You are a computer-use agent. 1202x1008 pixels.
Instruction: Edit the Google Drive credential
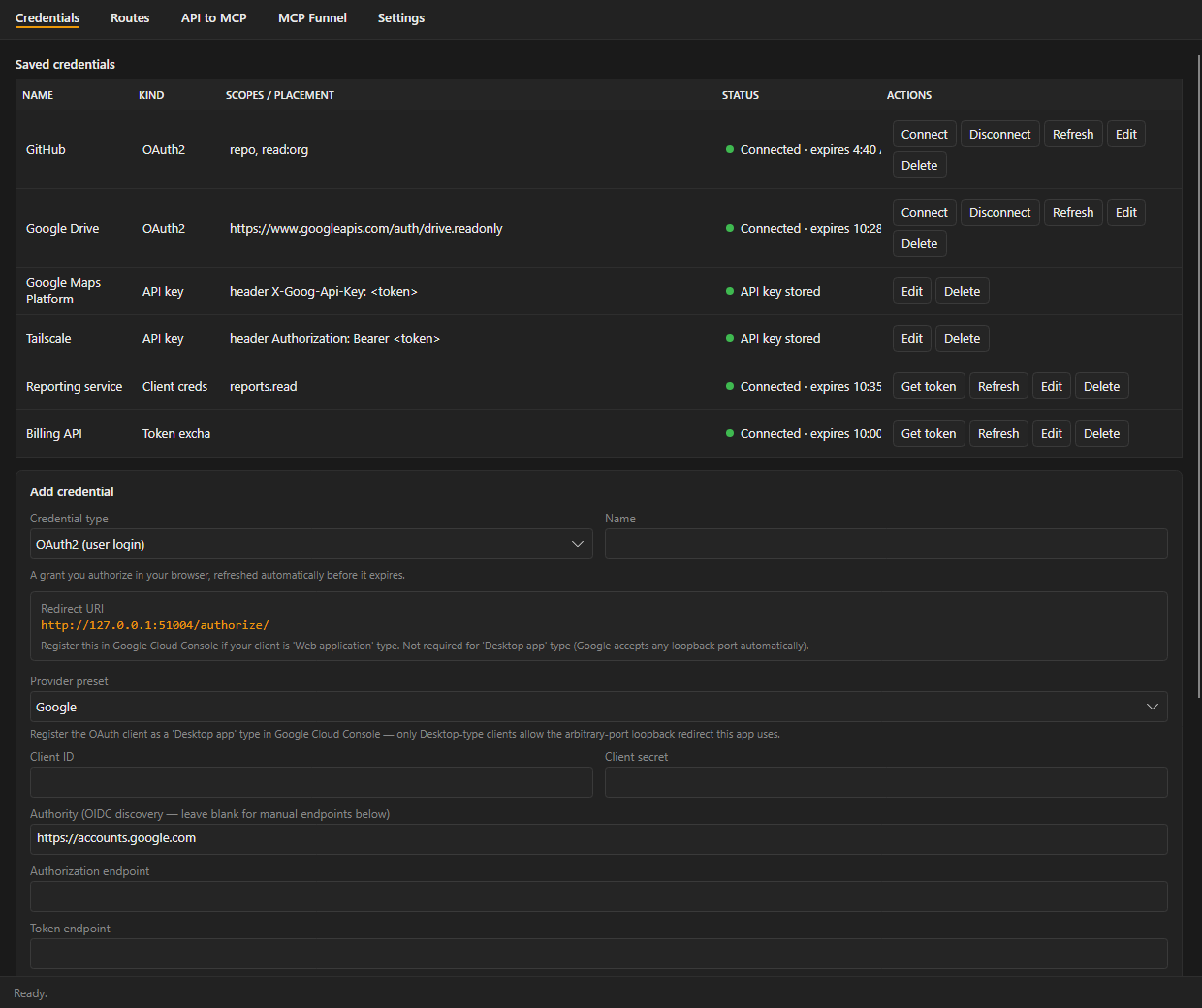click(x=1126, y=212)
